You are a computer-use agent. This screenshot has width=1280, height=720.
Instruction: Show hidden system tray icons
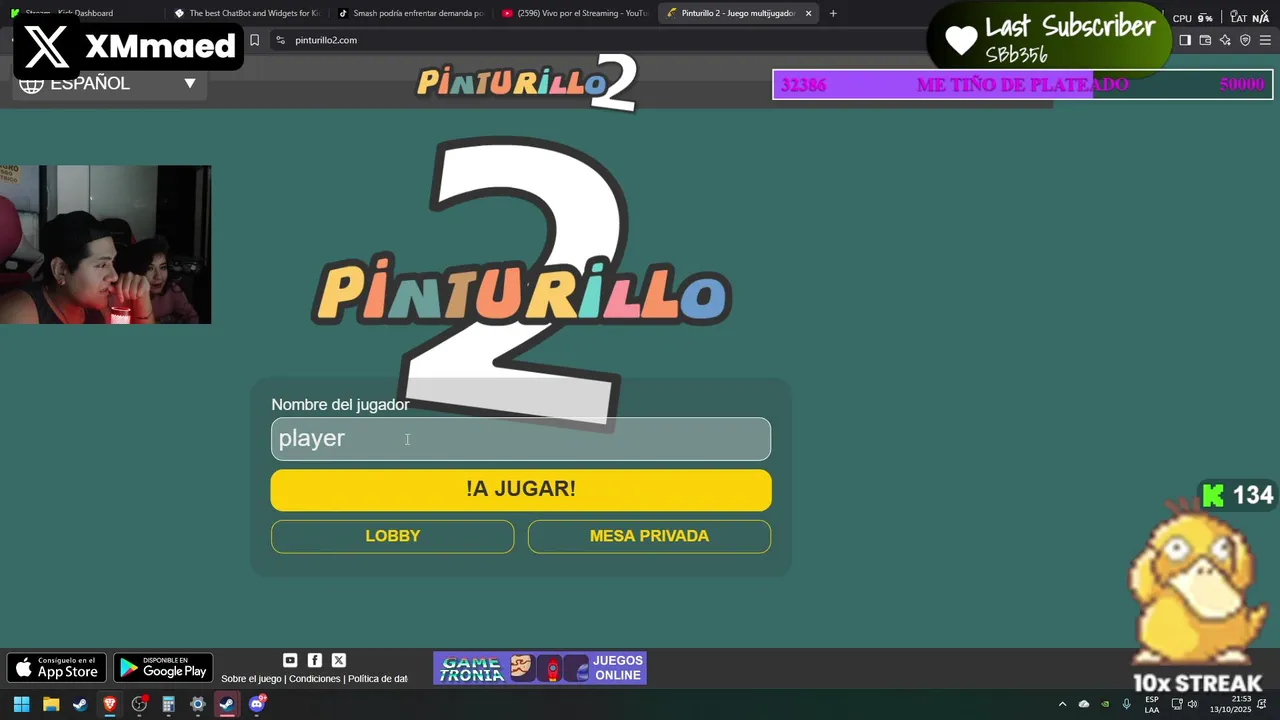coord(1062,704)
